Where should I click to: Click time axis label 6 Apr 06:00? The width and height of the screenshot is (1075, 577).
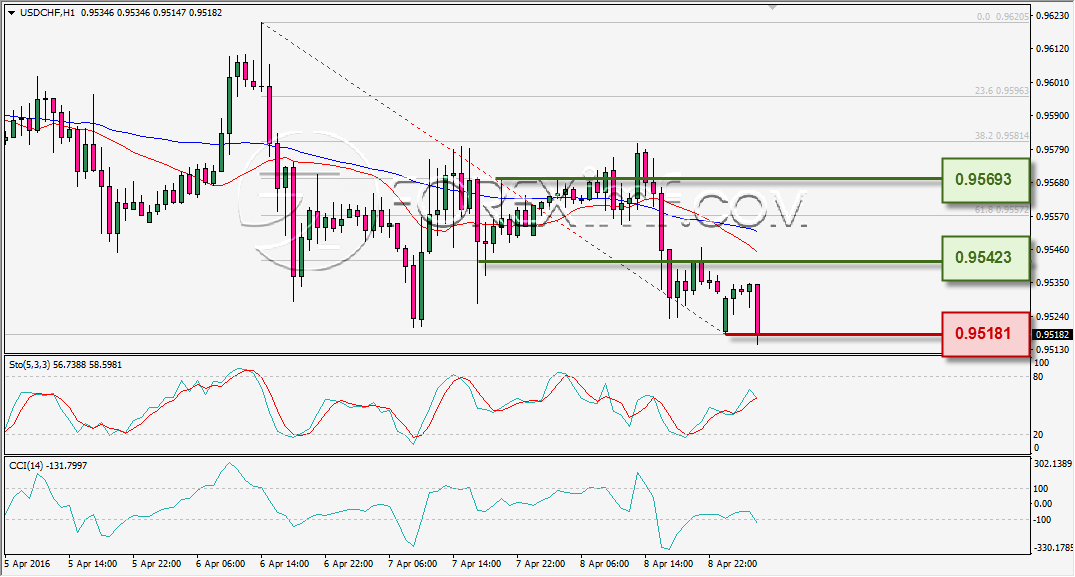pyautogui.click(x=221, y=563)
